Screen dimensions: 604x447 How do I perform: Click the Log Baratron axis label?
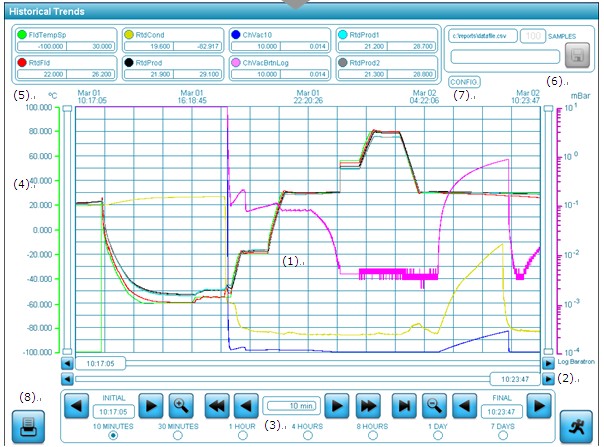pos(576,361)
